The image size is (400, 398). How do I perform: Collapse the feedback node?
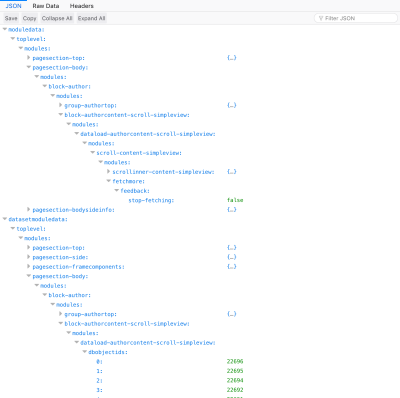click(117, 190)
